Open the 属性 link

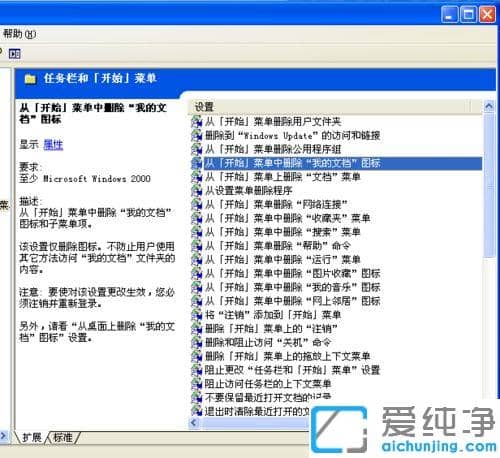[53, 145]
